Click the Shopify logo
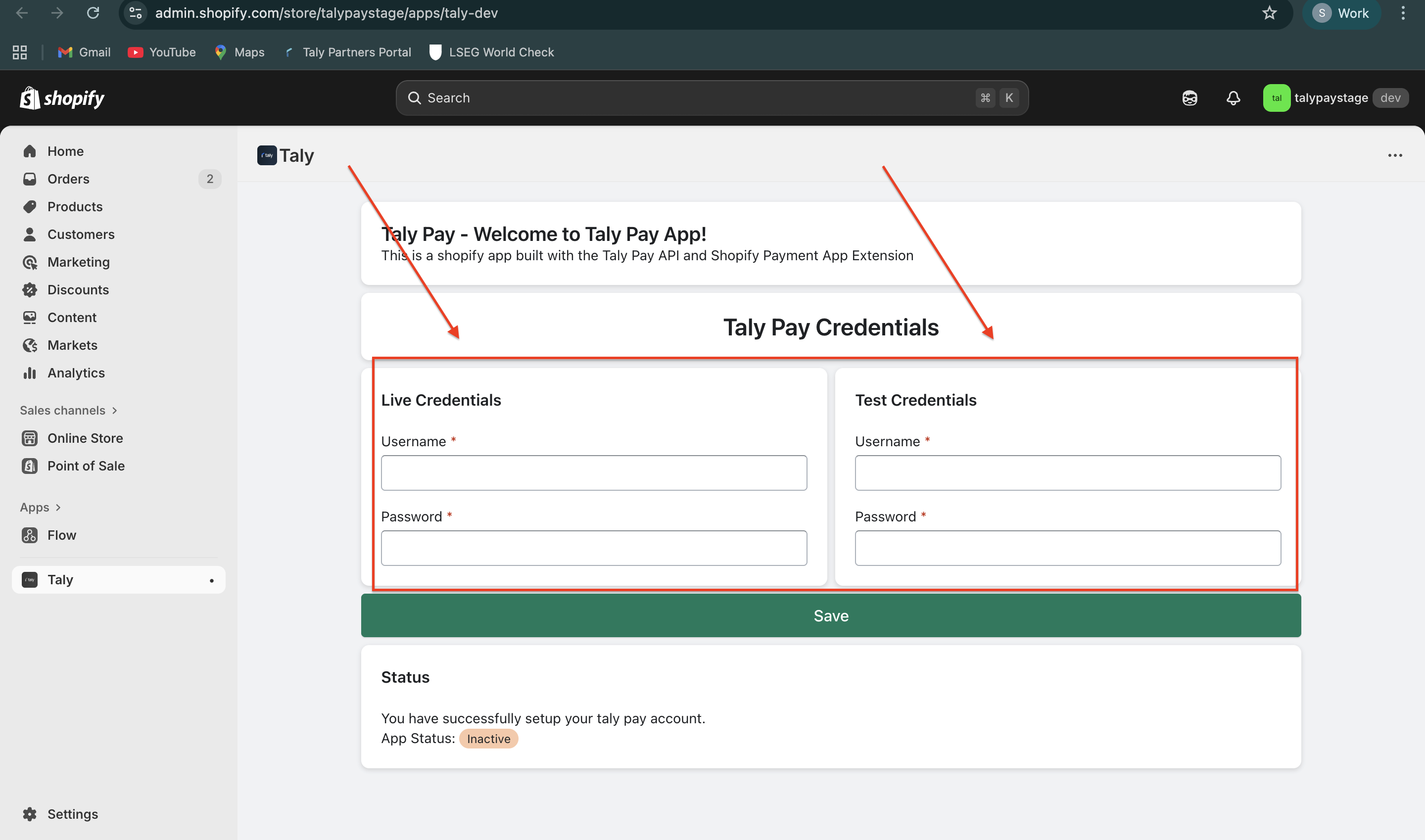The height and width of the screenshot is (840, 1425). (62, 98)
